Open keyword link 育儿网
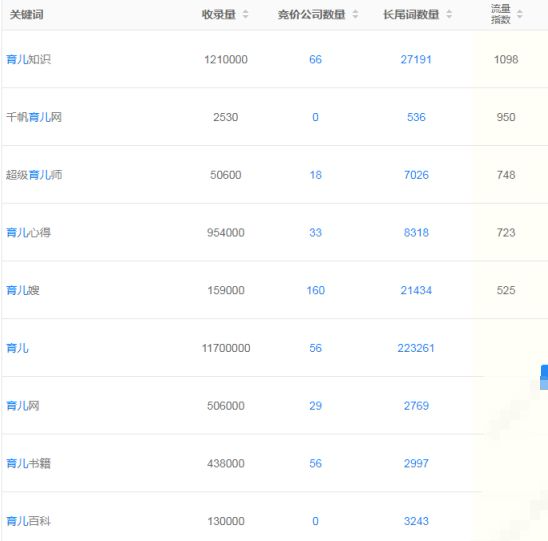The image size is (548, 541). 23,406
